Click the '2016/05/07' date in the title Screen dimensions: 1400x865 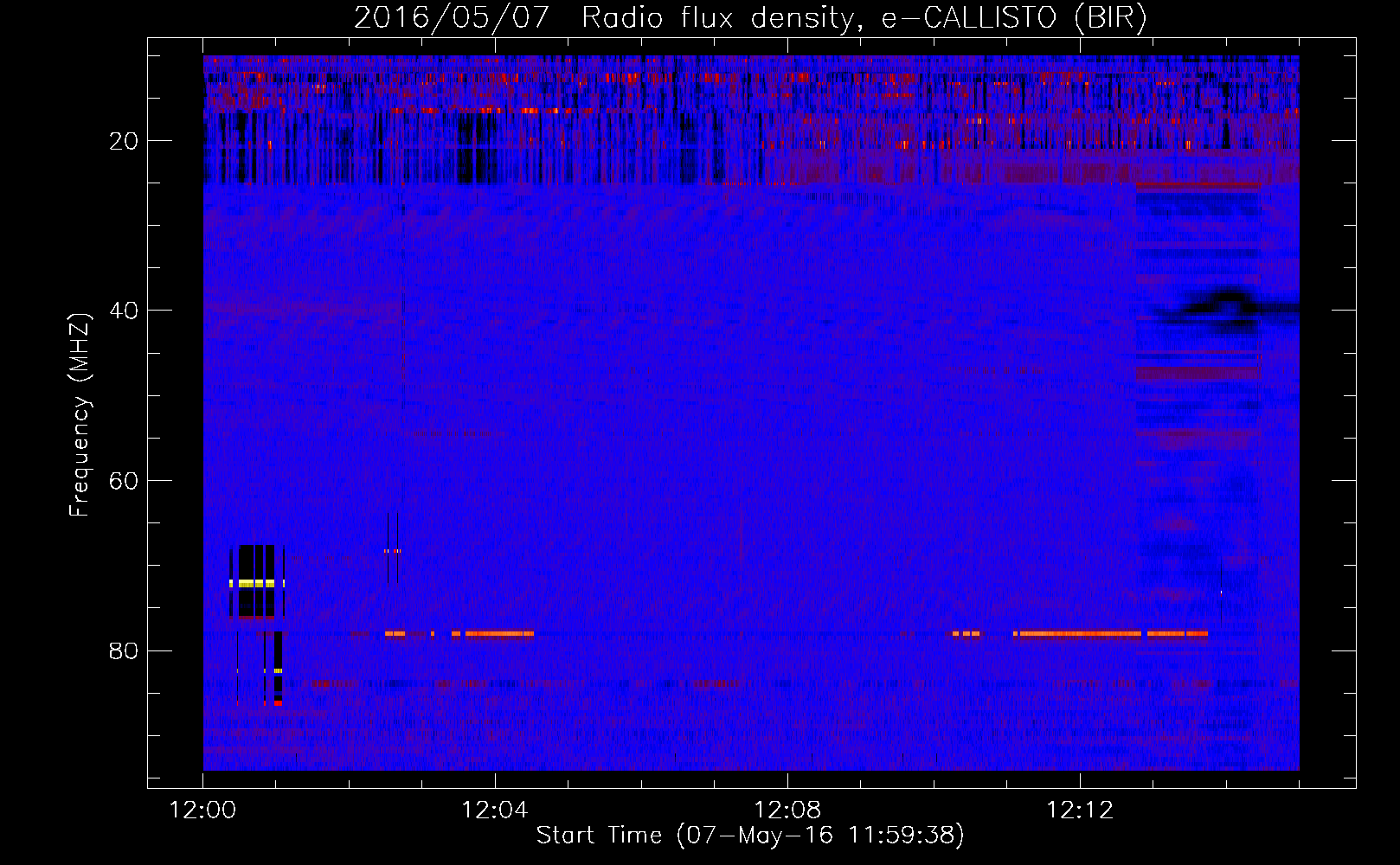click(452, 17)
